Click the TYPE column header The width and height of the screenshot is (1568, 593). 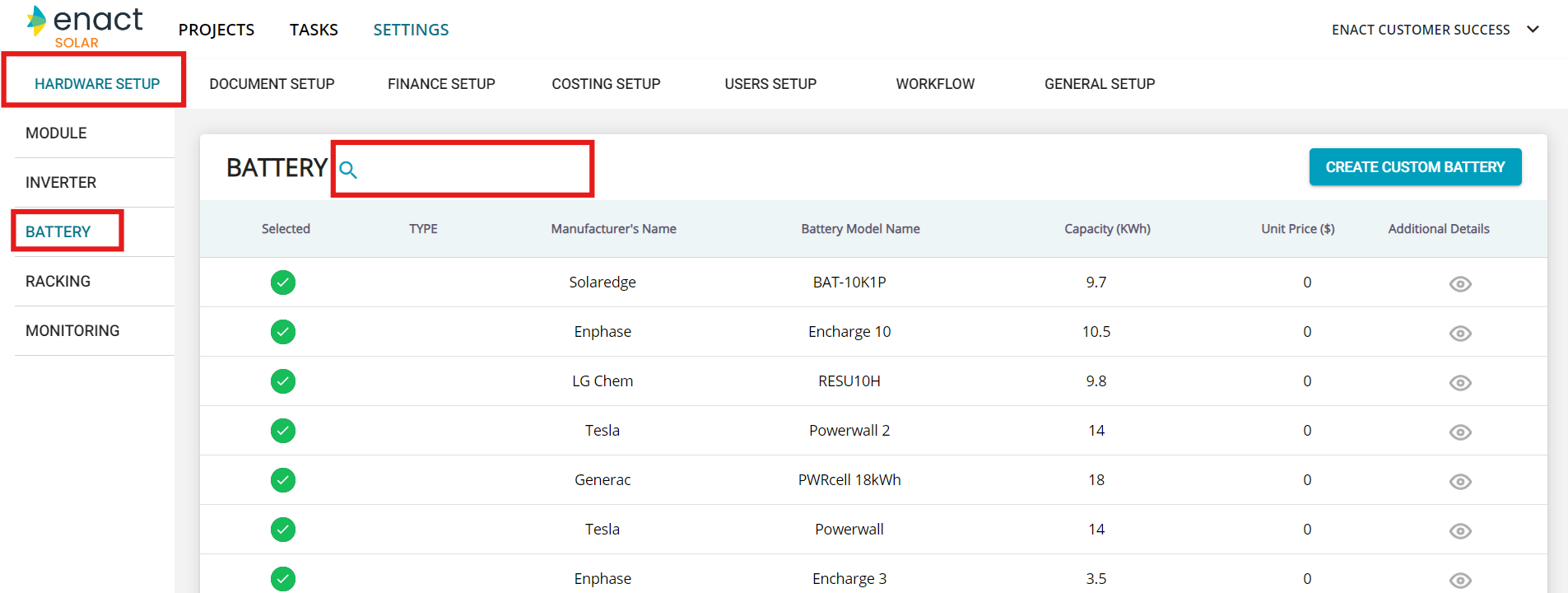coord(423,229)
